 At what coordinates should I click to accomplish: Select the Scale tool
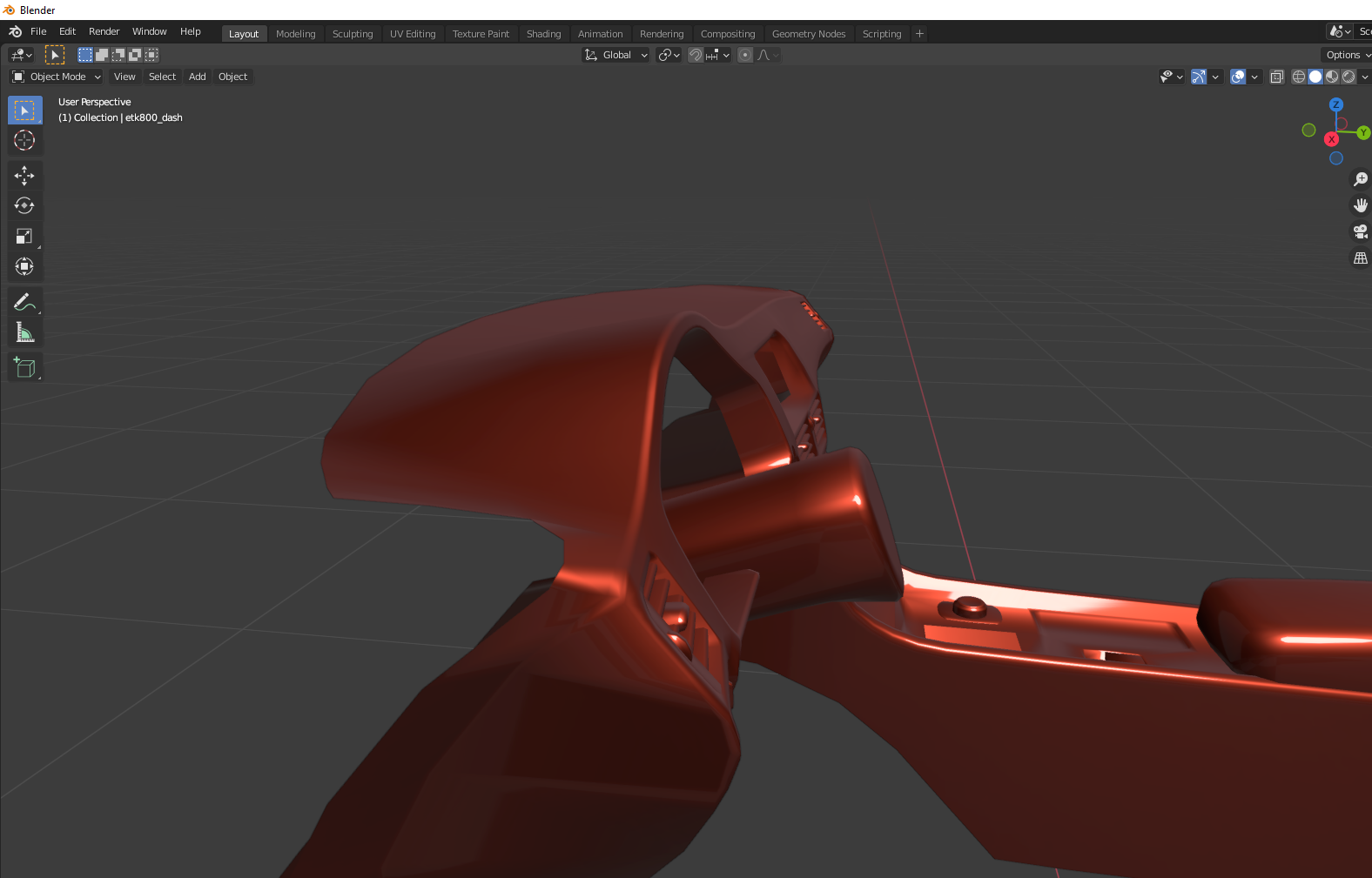(25, 237)
